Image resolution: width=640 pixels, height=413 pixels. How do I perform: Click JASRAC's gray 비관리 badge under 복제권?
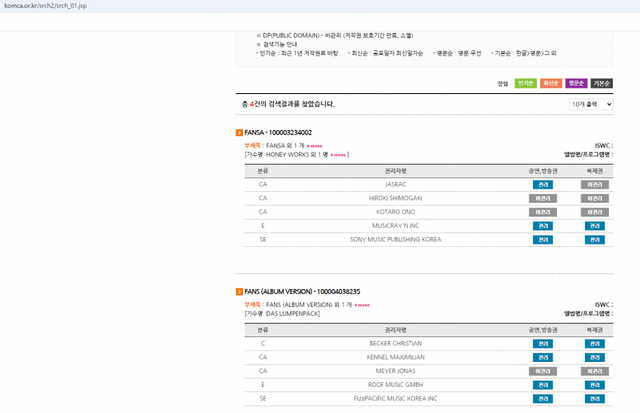click(595, 185)
